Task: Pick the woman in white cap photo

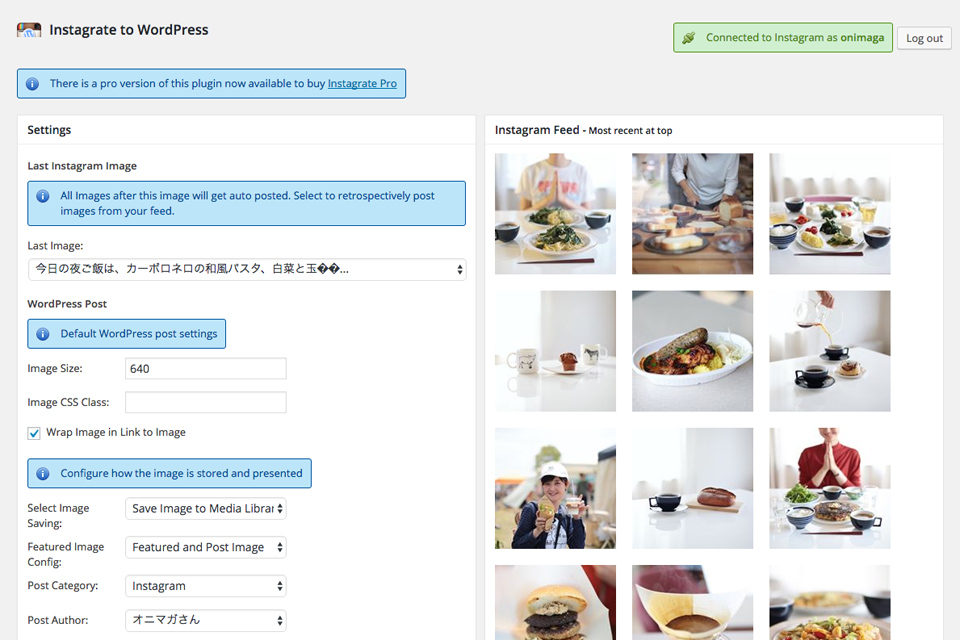Action: (555, 488)
